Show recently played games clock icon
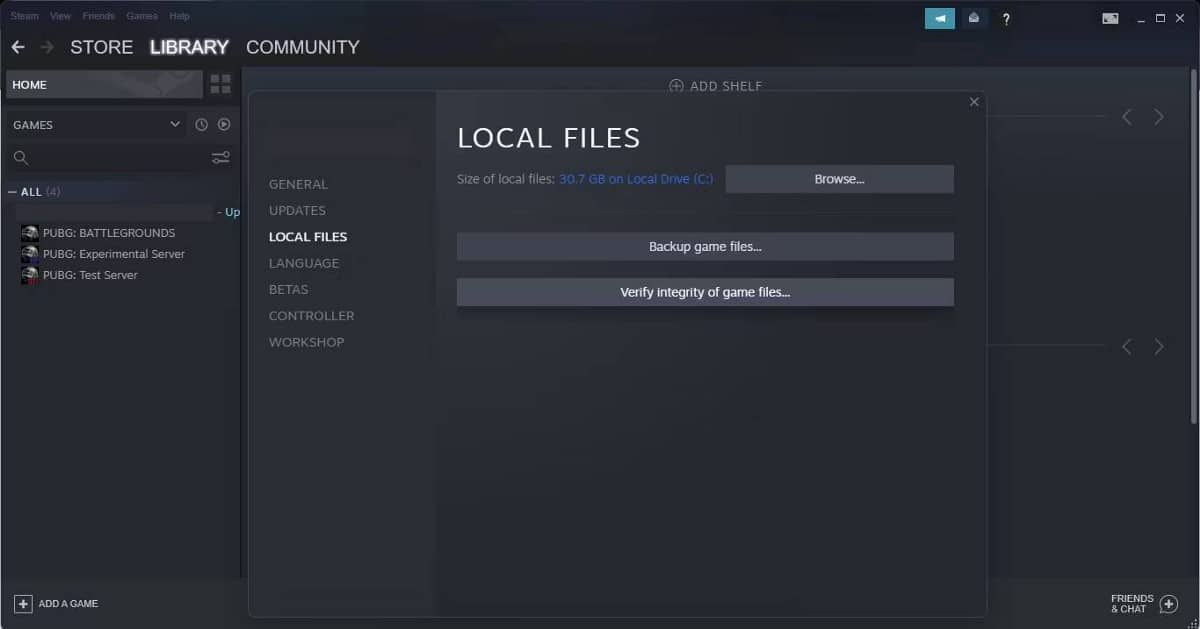 tap(201, 124)
